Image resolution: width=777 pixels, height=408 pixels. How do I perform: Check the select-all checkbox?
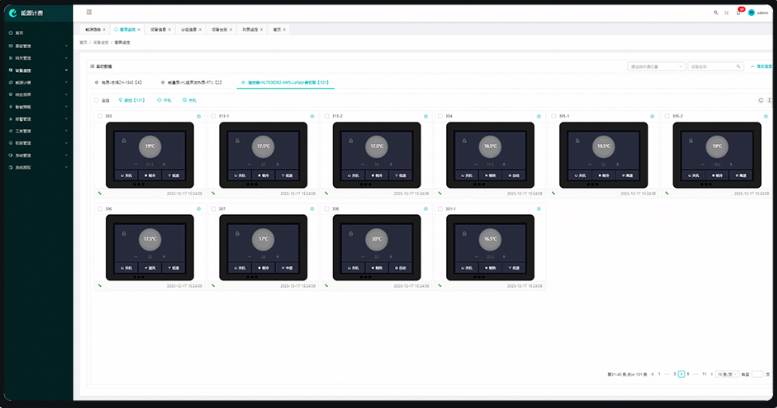(97, 100)
